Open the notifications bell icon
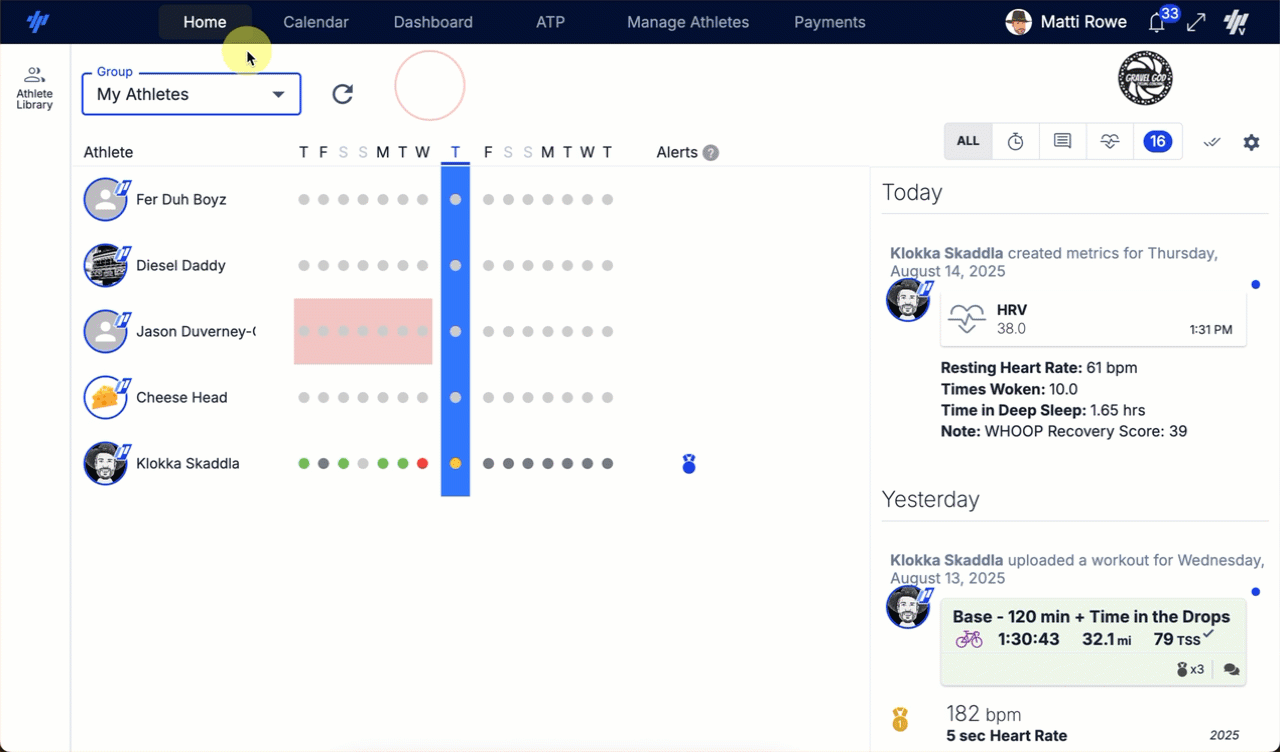Screen dimensions: 1280x752 pyautogui.click(x=1157, y=22)
